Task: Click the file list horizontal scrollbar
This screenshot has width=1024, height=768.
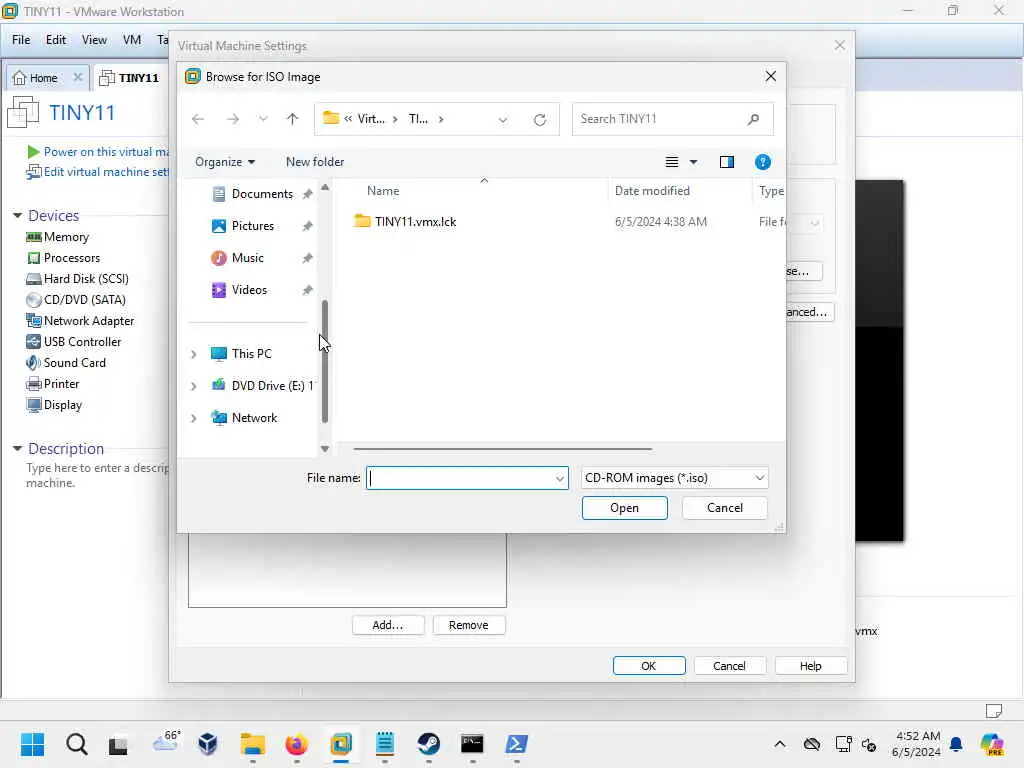Action: click(x=502, y=449)
